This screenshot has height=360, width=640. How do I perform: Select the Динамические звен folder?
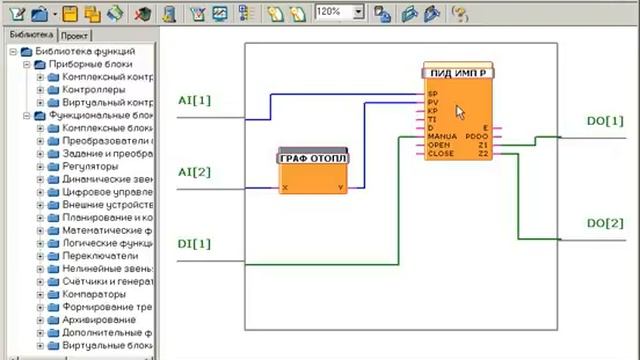click(x=107, y=179)
